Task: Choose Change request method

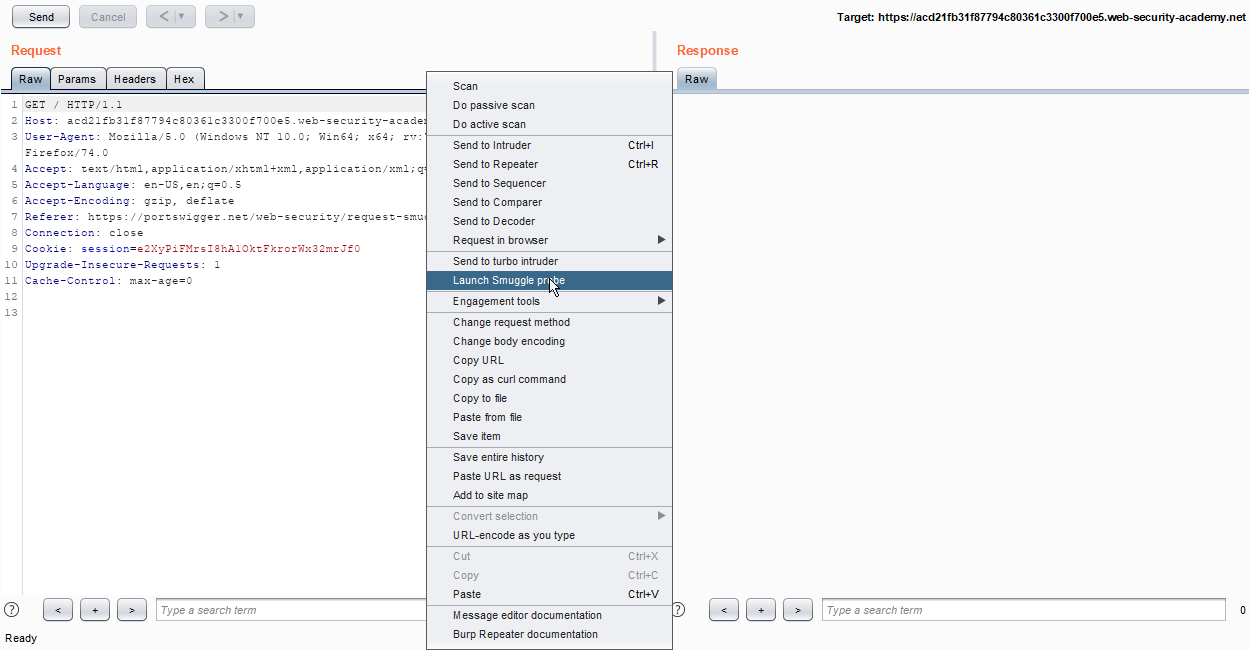Action: pyautogui.click(x=549, y=322)
